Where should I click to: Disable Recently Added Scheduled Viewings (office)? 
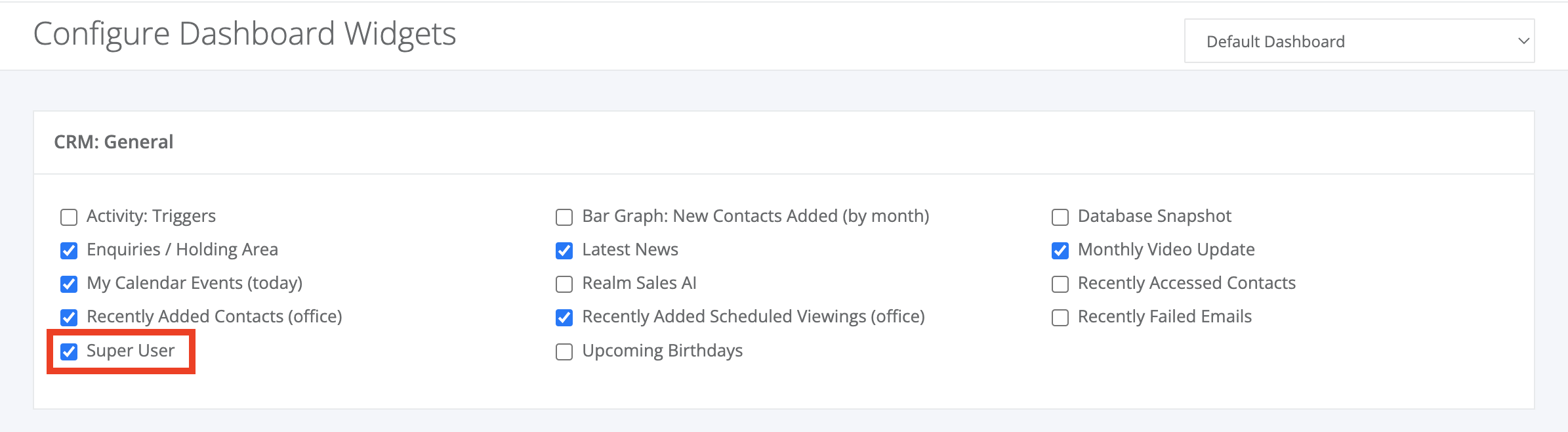564,318
